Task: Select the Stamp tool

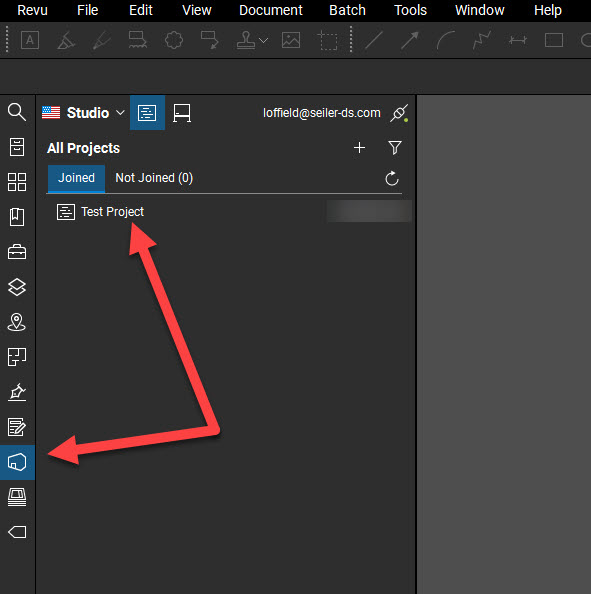Action: [245, 40]
